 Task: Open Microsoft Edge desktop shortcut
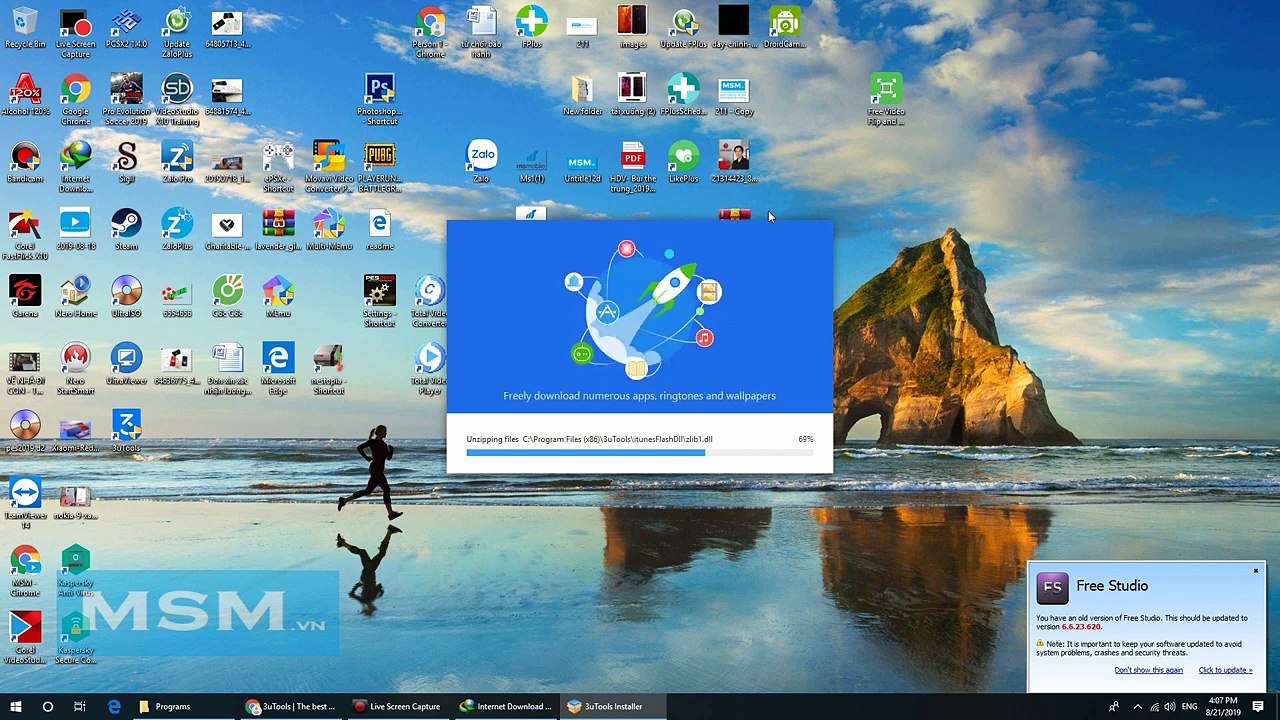278,369
